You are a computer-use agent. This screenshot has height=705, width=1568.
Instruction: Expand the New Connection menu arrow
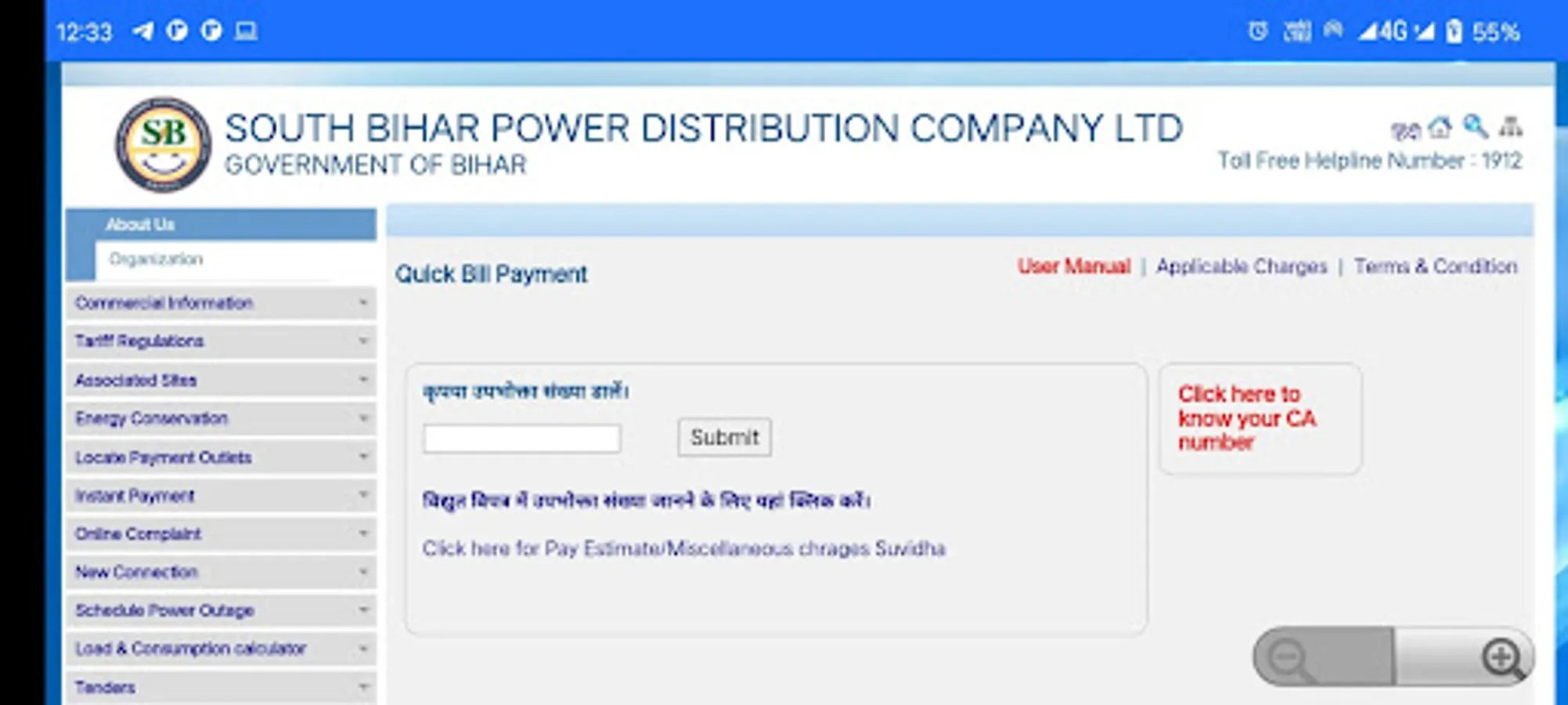362,571
